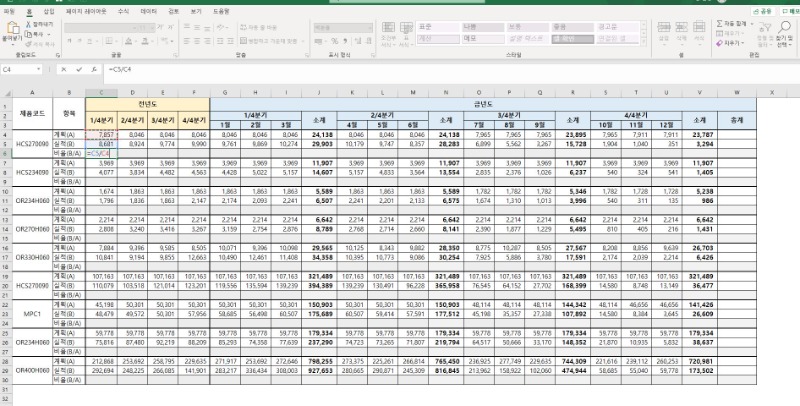
Task: Open the Page Layout (페이지 레이아웃) tab
Action: [86, 11]
